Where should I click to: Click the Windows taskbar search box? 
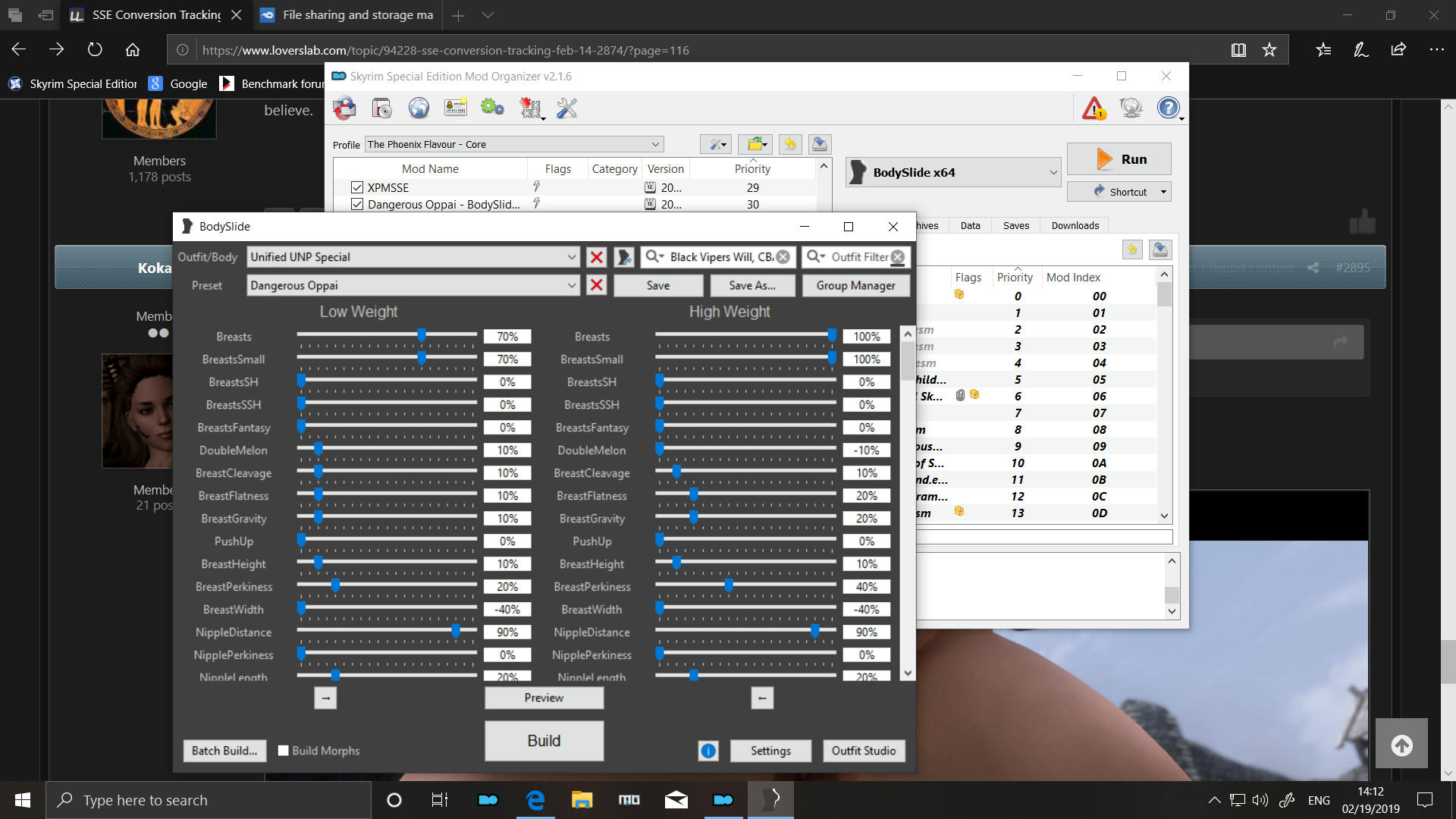[x=209, y=800]
